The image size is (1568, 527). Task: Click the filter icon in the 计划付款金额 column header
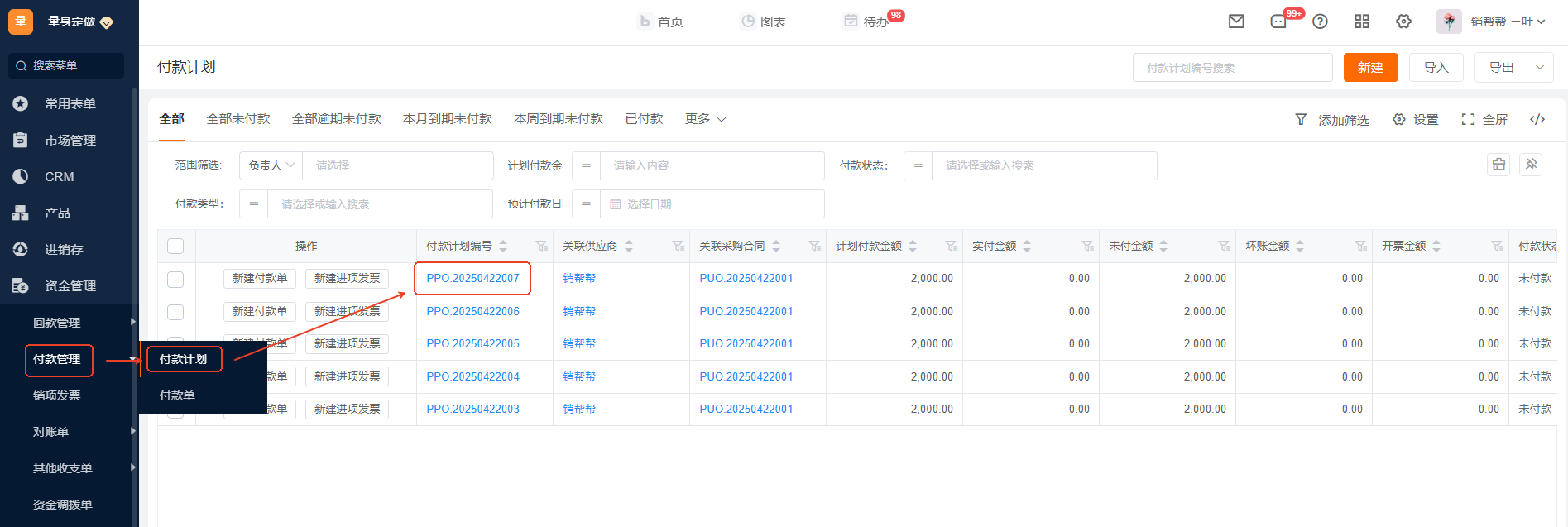pos(952,246)
